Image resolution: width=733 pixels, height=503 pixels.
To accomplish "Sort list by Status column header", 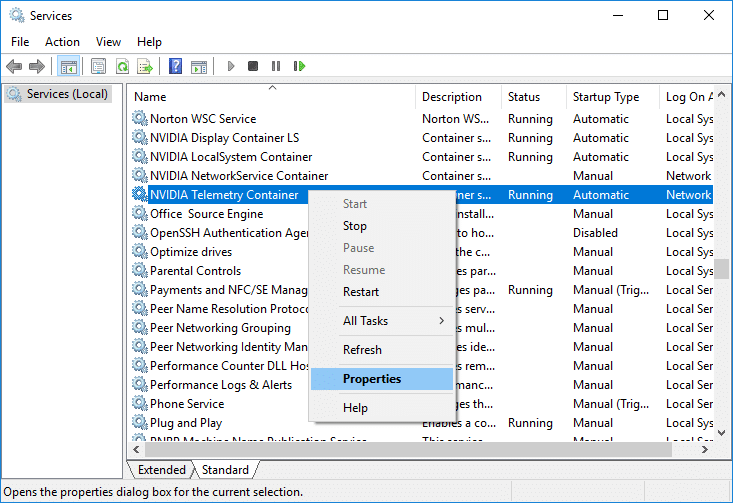I will click(x=524, y=97).
